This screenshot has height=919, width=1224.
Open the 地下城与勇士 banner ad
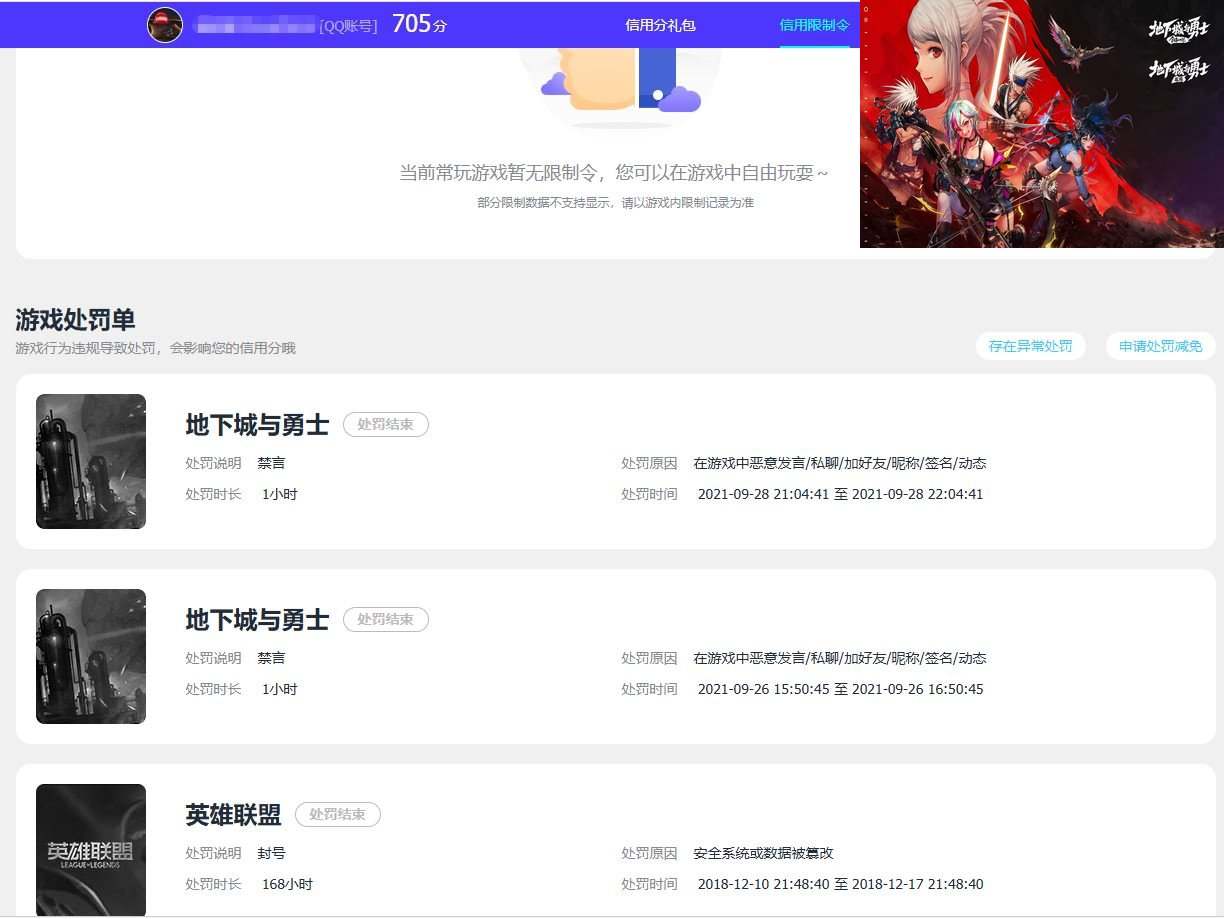(x=1042, y=124)
